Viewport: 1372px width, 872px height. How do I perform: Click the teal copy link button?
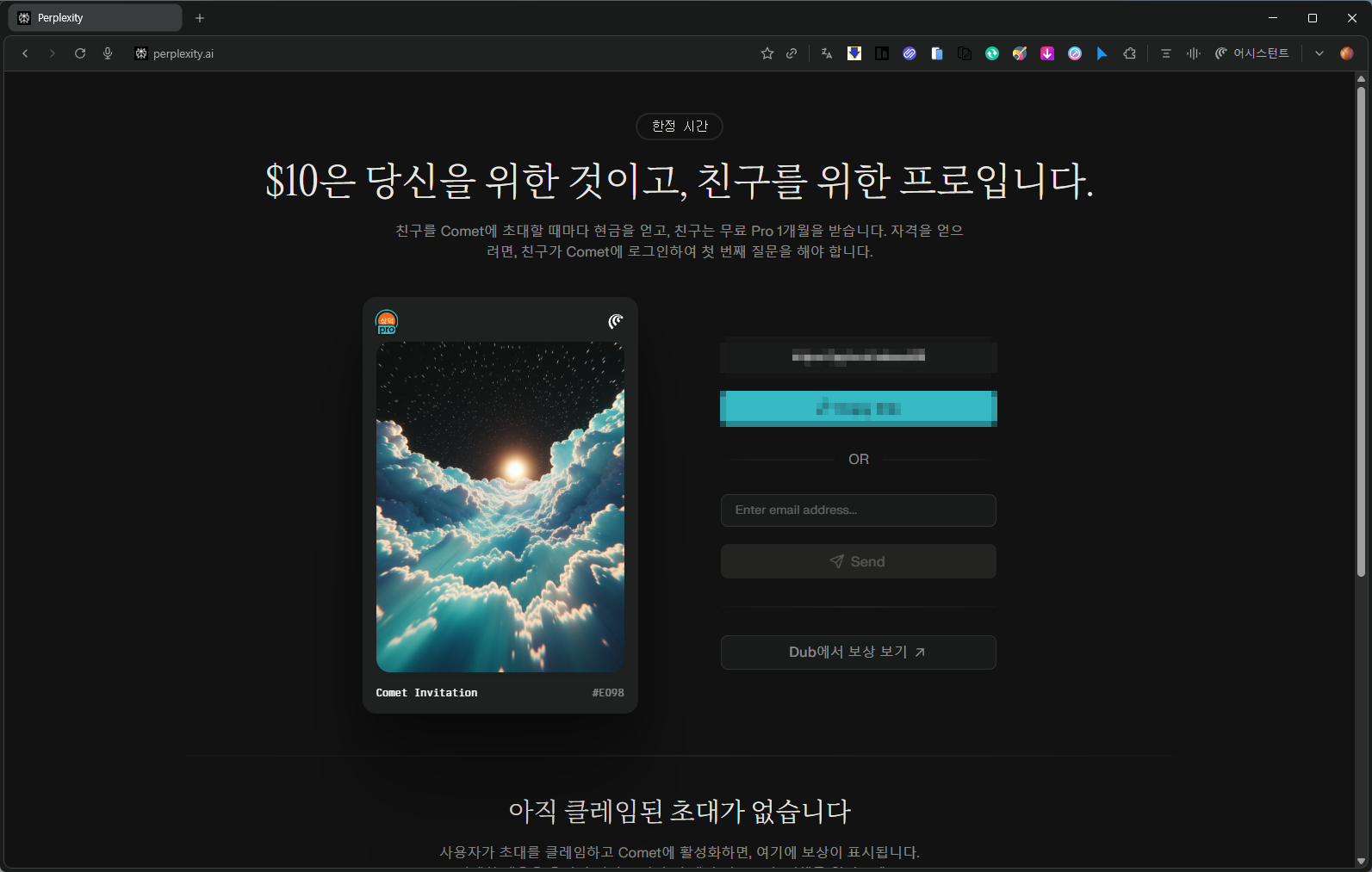(x=859, y=408)
